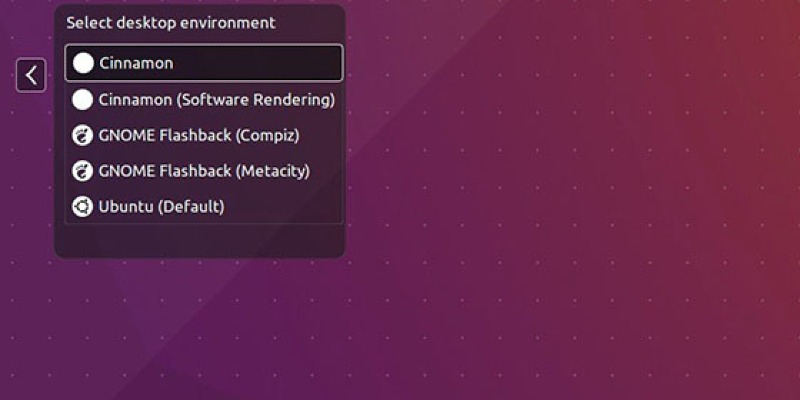Viewport: 800px width, 400px height.
Task: Click the 'Select desktop environment' heading
Action: coord(170,22)
